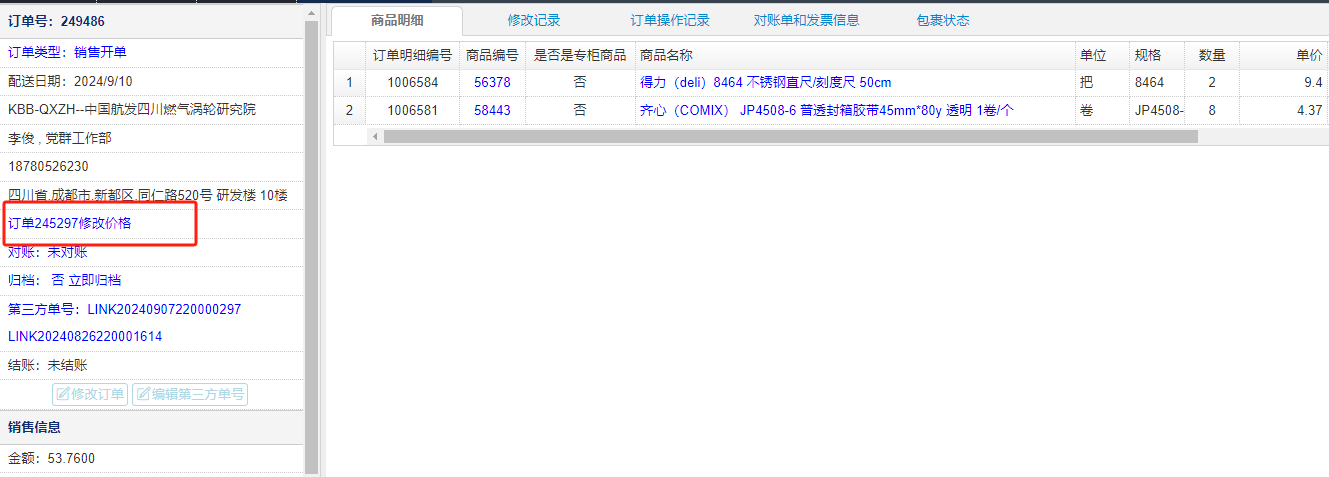The image size is (1329, 477).
Task: Select order detail number 1006581
Action: click(x=413, y=110)
